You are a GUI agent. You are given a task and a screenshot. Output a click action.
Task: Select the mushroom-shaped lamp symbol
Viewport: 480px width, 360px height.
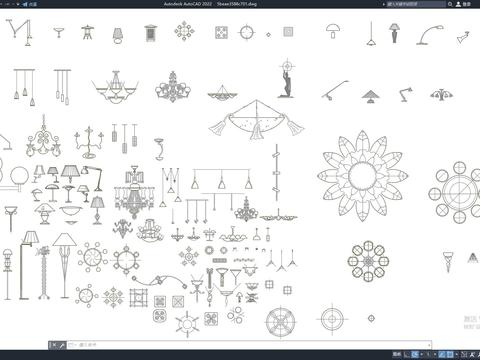click(x=333, y=30)
